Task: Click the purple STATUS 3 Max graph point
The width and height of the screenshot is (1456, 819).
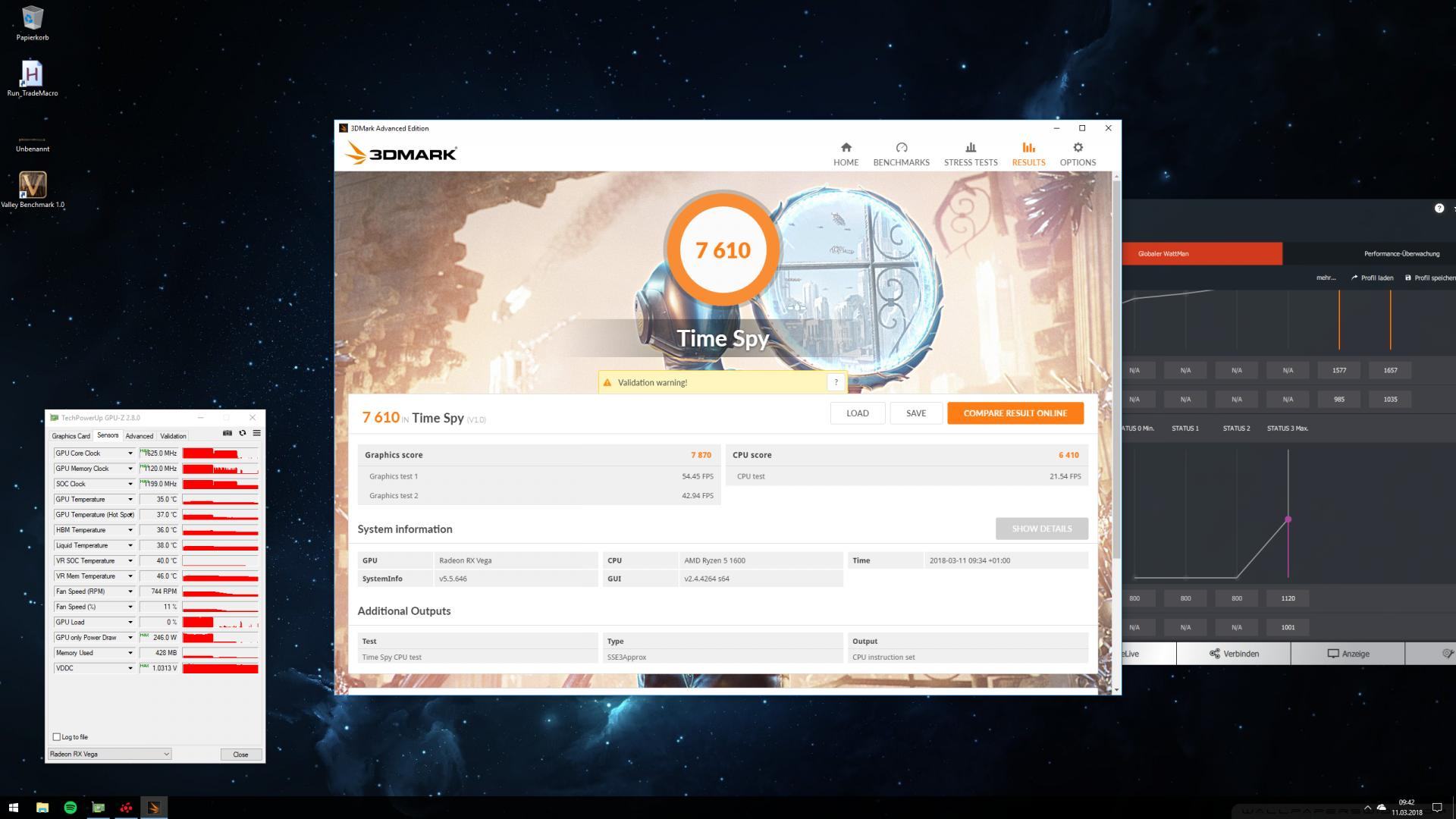Action: (1288, 519)
